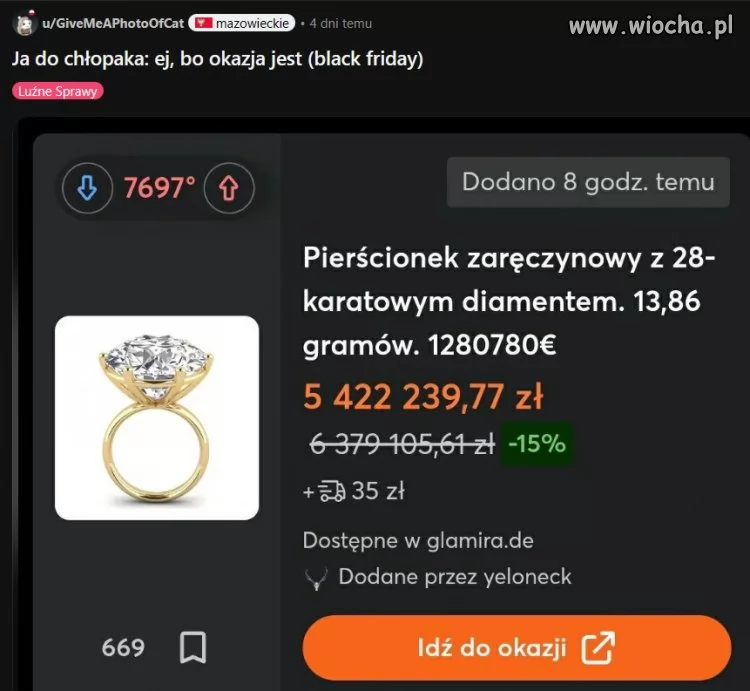The image size is (750, 691).
Task: Click the 669 comments count
Action: click(123, 648)
